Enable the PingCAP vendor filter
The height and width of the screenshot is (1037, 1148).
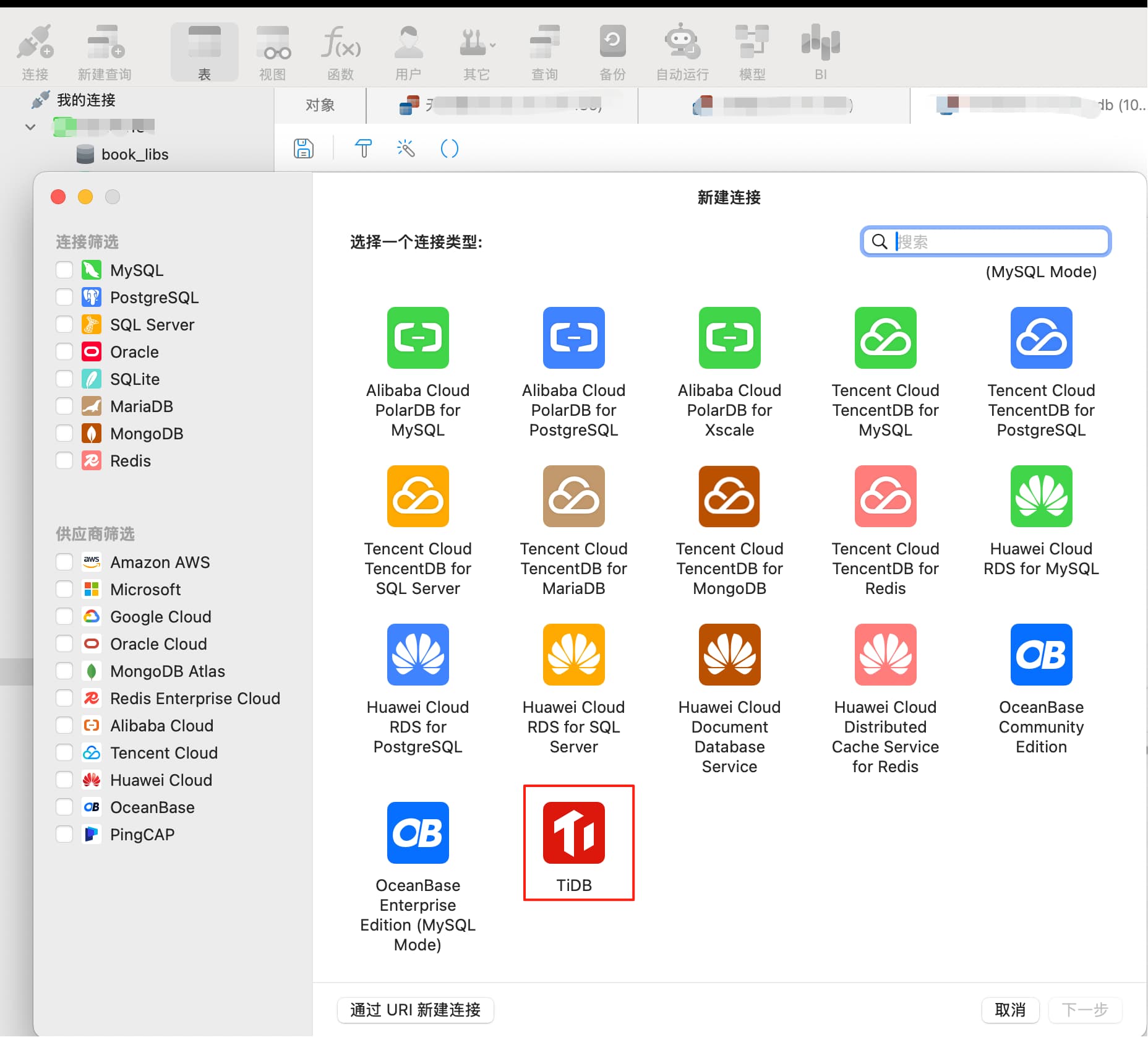pos(64,834)
